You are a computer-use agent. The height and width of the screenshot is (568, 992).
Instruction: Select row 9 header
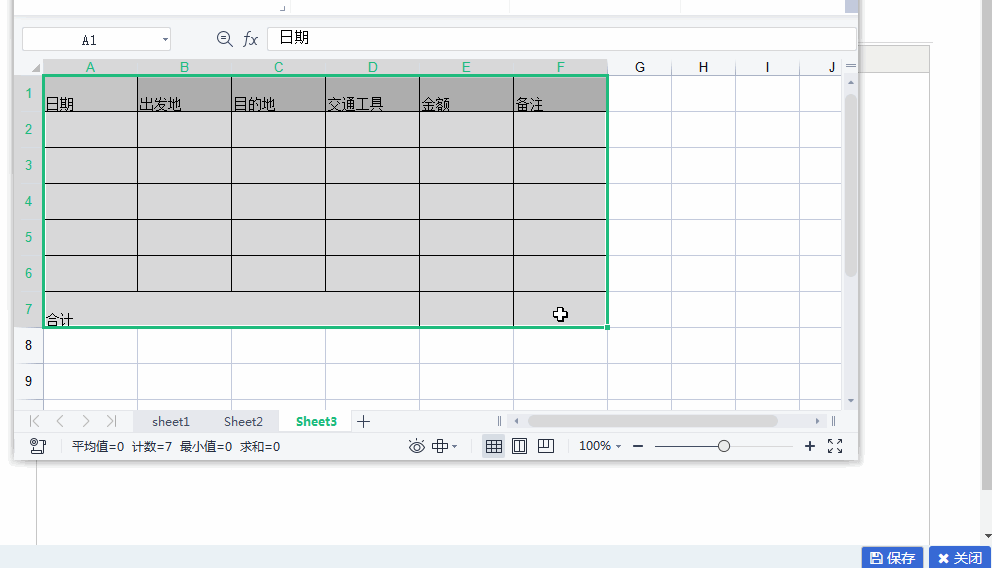point(28,381)
